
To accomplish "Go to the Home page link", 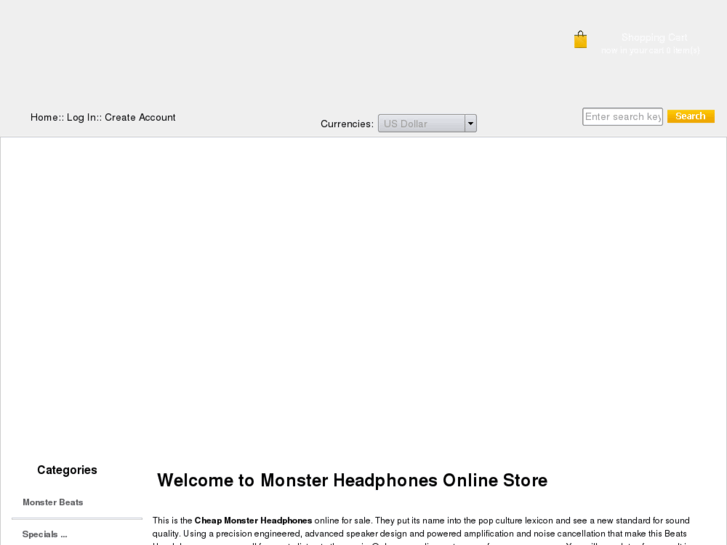I will pos(44,117).
